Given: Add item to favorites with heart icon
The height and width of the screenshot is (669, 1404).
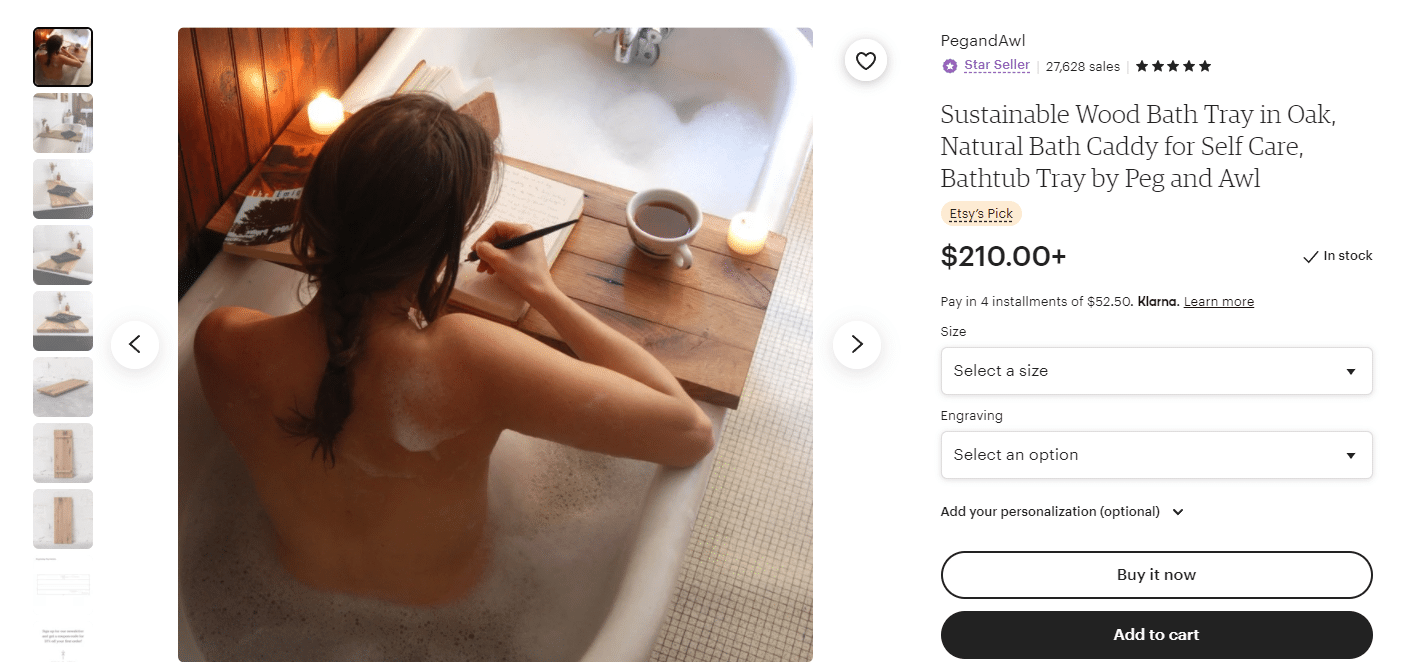Looking at the screenshot, I should 866,61.
